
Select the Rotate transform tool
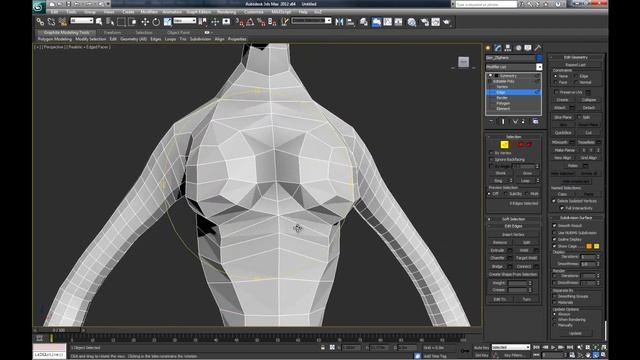tap(156, 22)
